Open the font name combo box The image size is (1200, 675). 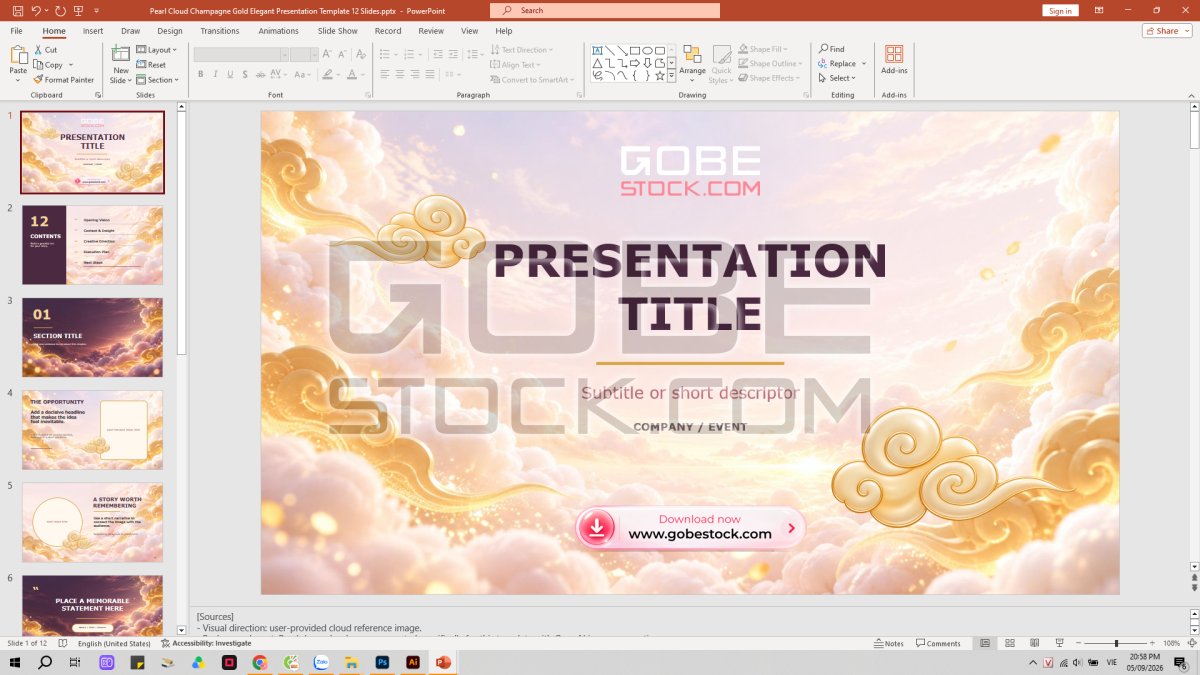(241, 55)
